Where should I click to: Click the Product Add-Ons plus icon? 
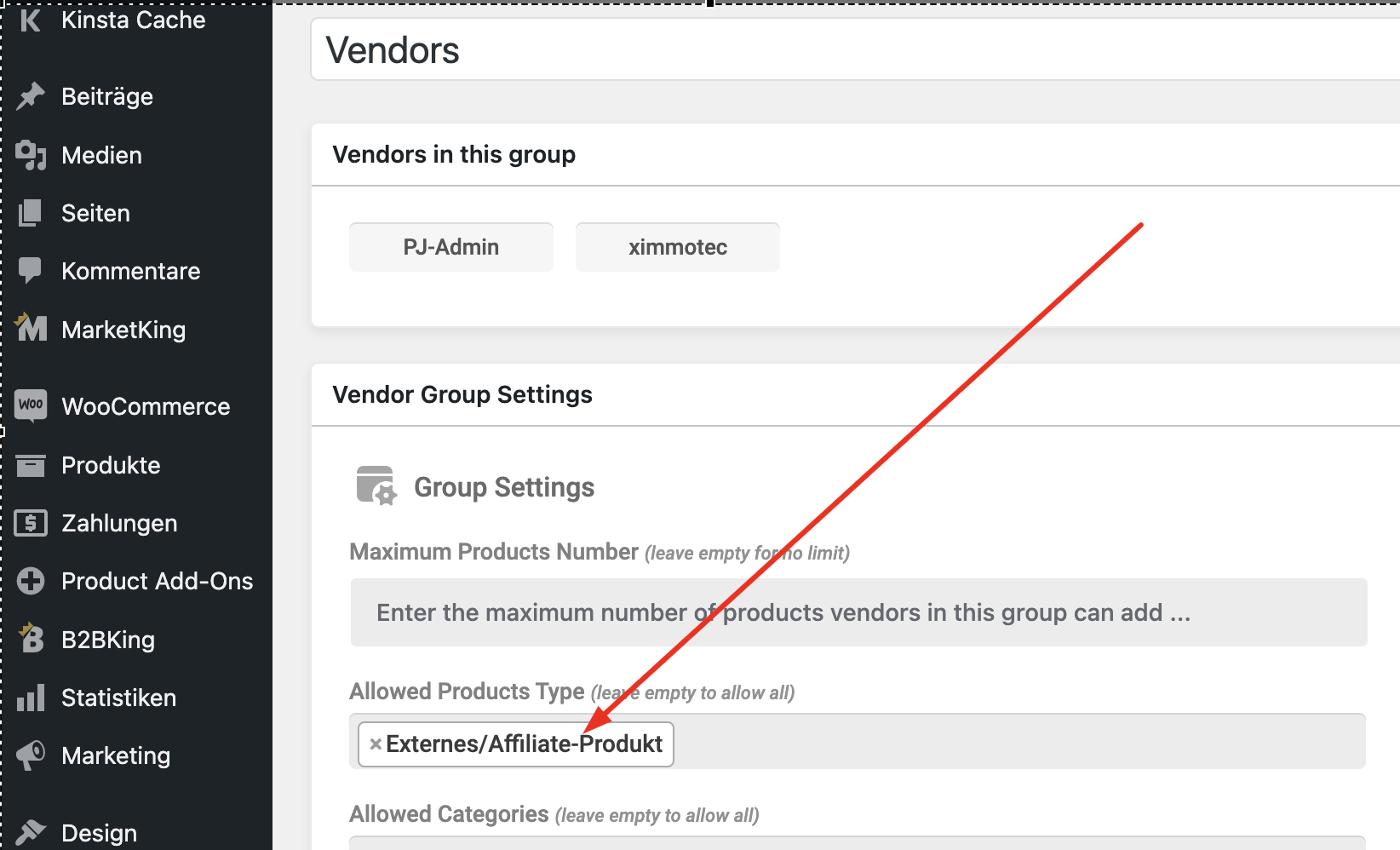coord(31,581)
